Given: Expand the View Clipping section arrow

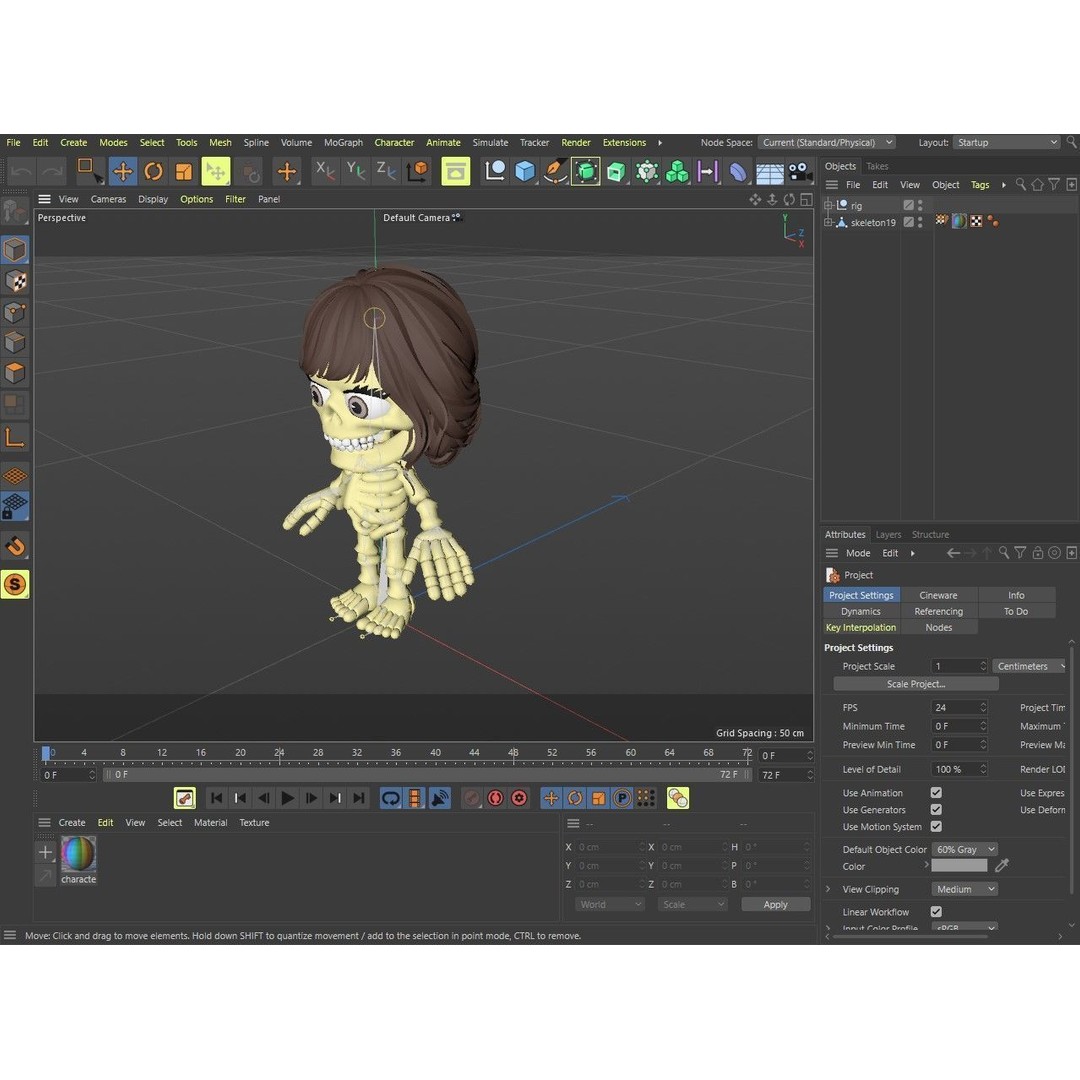Looking at the screenshot, I should click(829, 889).
